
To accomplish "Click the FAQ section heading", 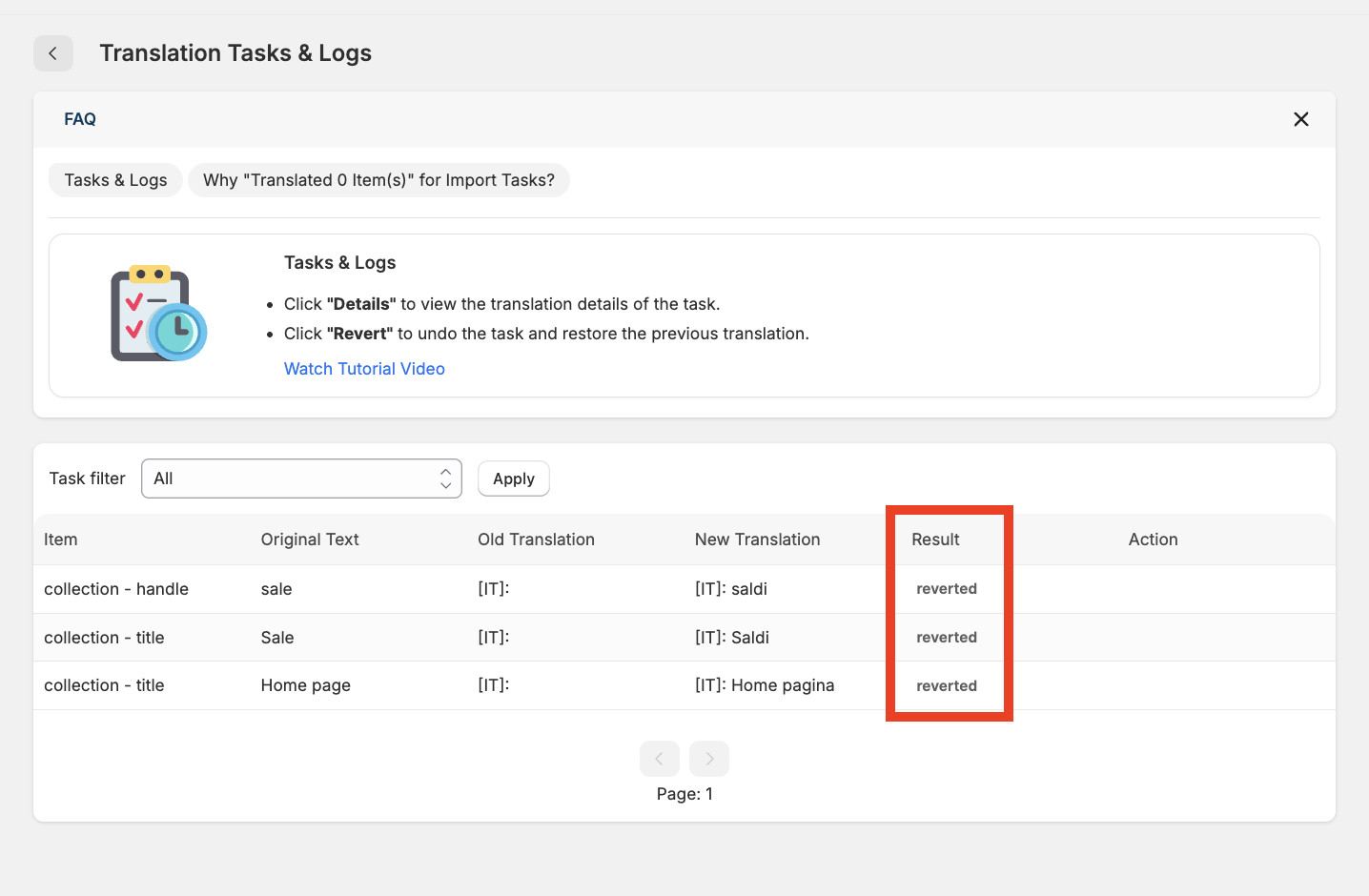I will (x=80, y=119).
